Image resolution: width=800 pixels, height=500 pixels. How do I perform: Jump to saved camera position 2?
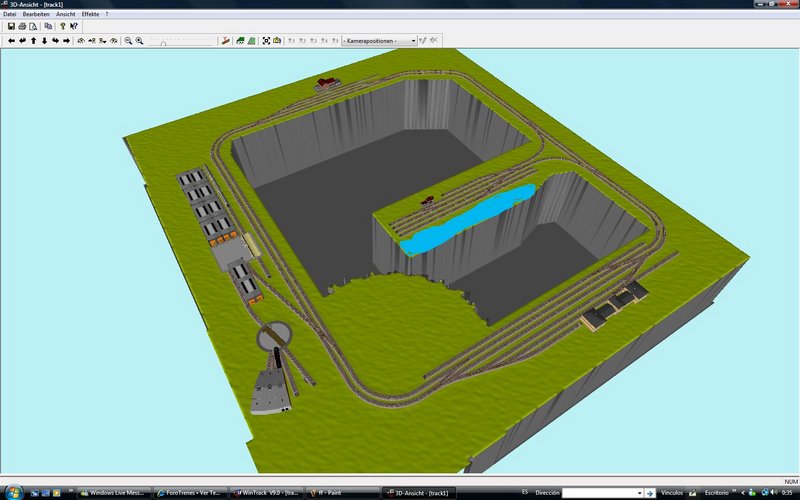point(302,40)
